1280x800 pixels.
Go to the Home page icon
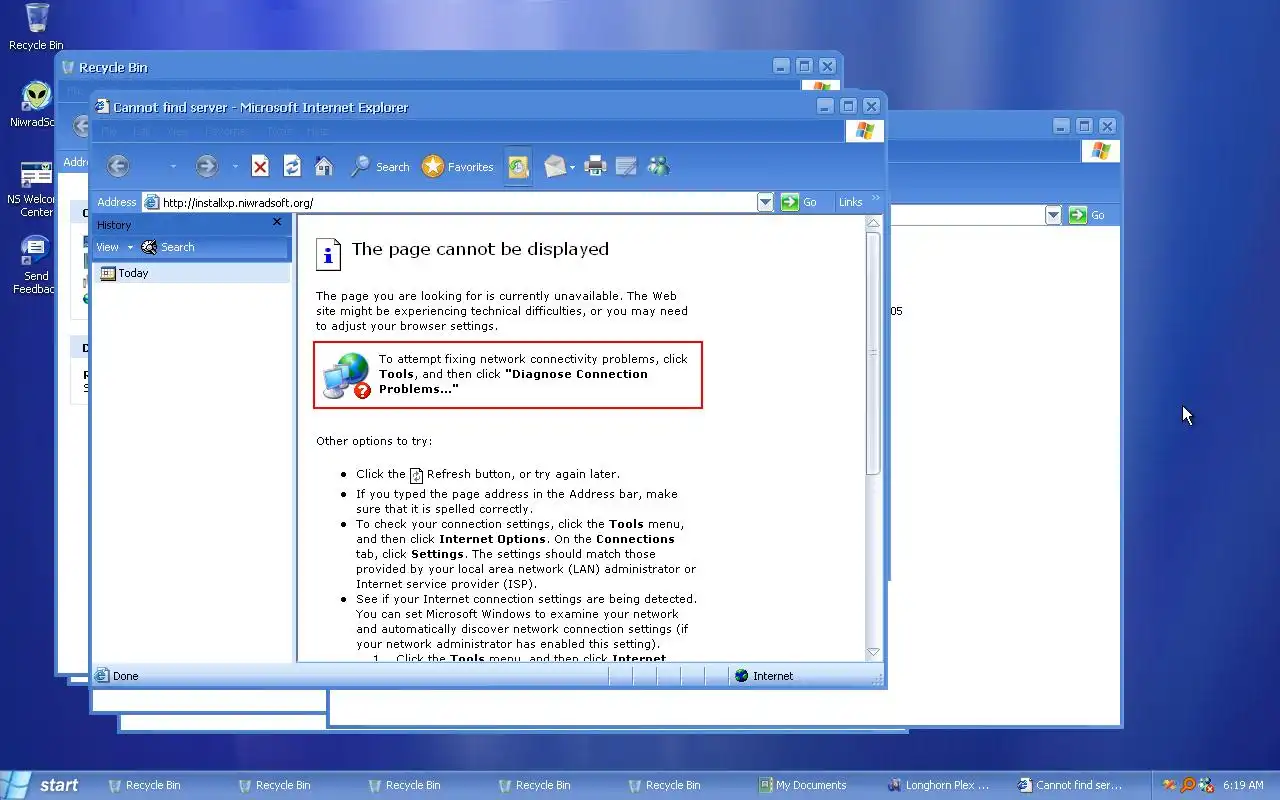click(x=324, y=167)
